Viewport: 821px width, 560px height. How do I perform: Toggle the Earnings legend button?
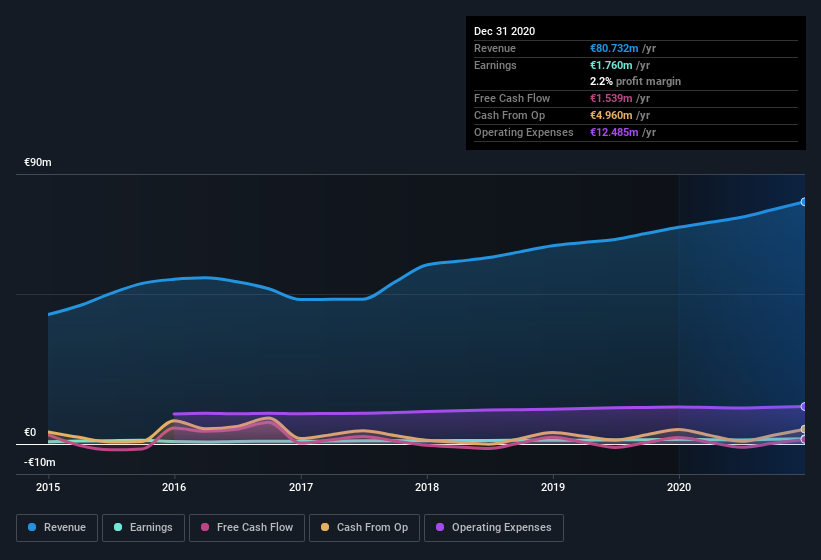pyautogui.click(x=143, y=528)
